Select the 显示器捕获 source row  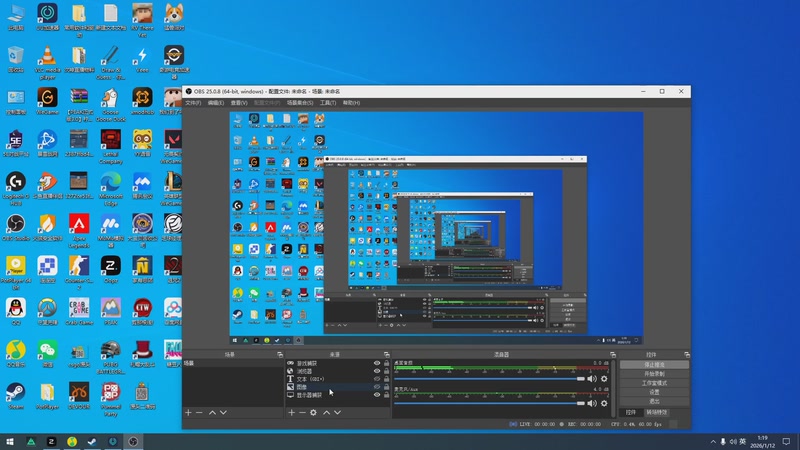pyautogui.click(x=338, y=395)
